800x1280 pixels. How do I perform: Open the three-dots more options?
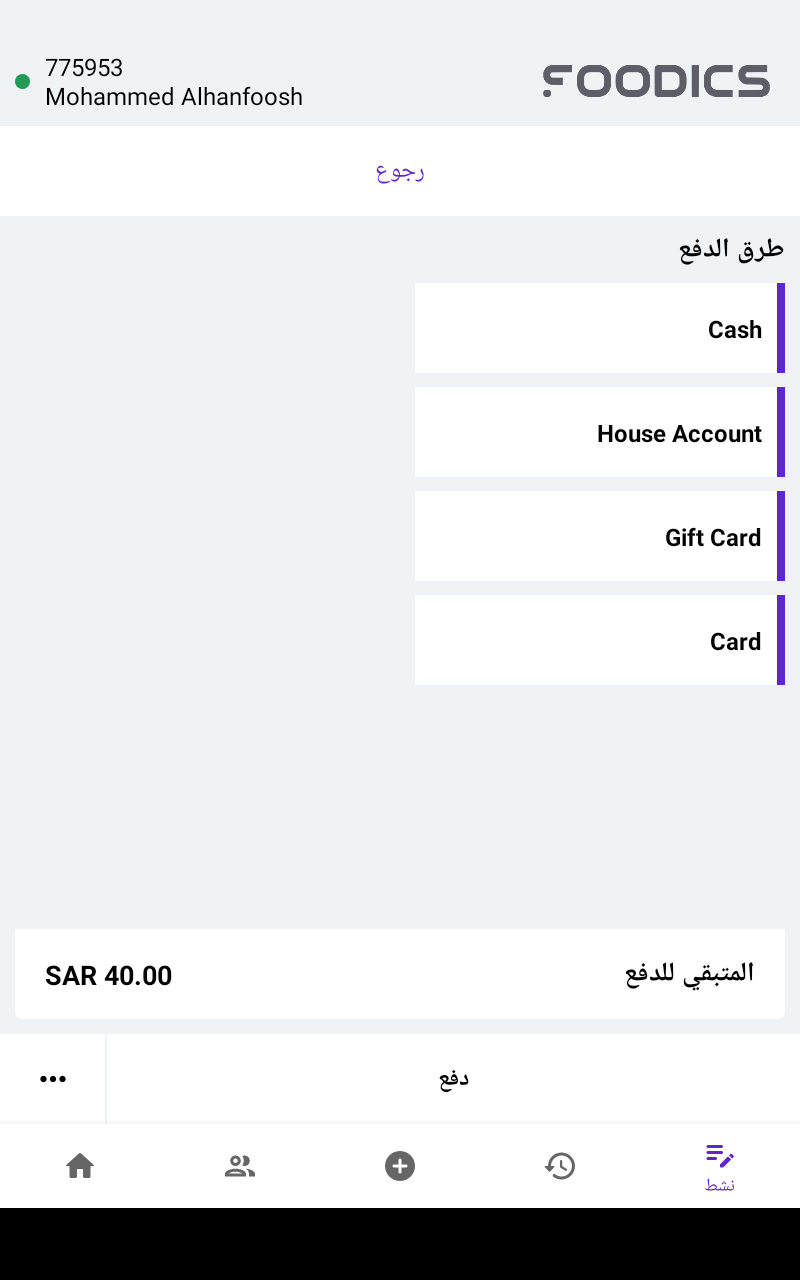pos(53,1079)
